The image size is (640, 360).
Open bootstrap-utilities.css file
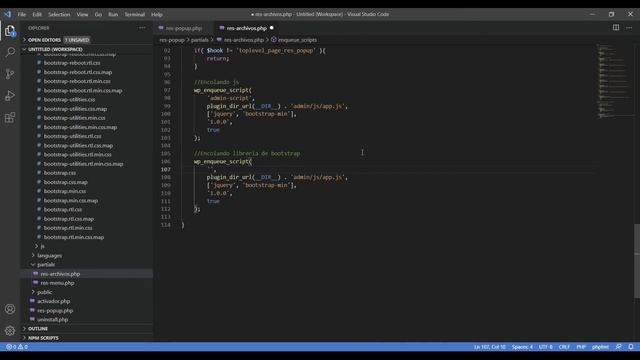pos(69,100)
